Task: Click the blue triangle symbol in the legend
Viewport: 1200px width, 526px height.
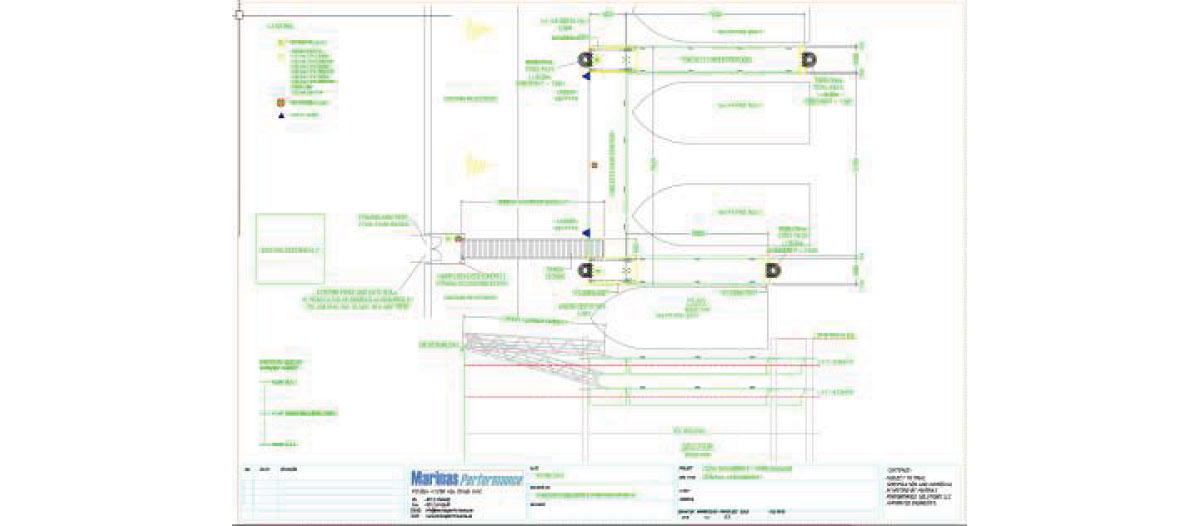Action: click(281, 116)
